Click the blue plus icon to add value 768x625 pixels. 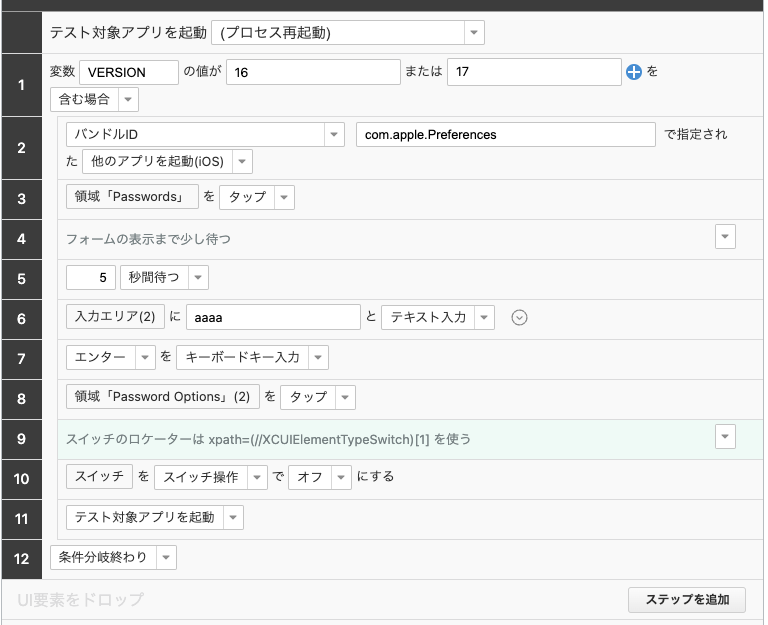(633, 72)
